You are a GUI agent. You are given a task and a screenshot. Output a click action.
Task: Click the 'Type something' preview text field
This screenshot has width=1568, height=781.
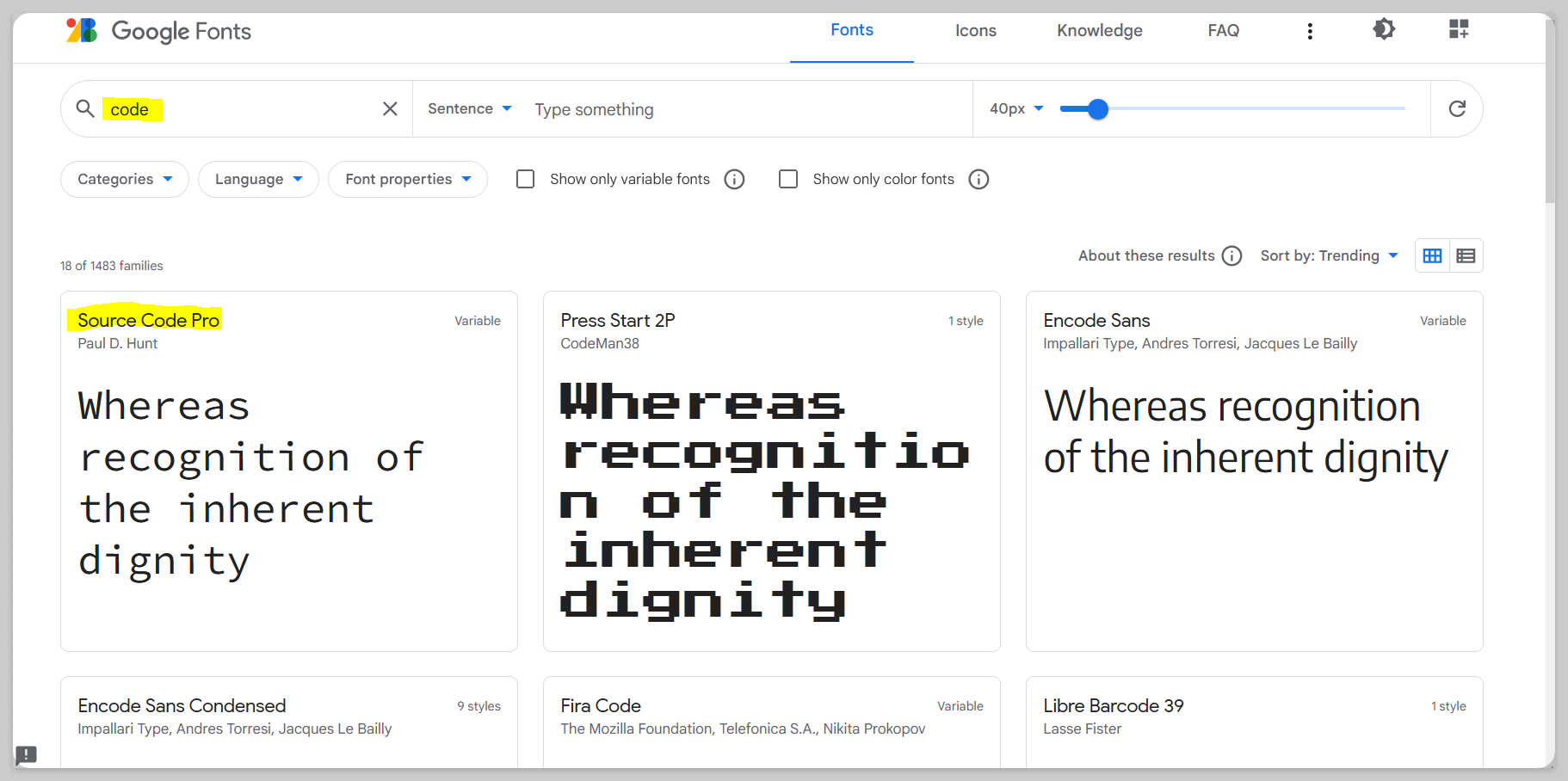pyautogui.click(x=747, y=109)
